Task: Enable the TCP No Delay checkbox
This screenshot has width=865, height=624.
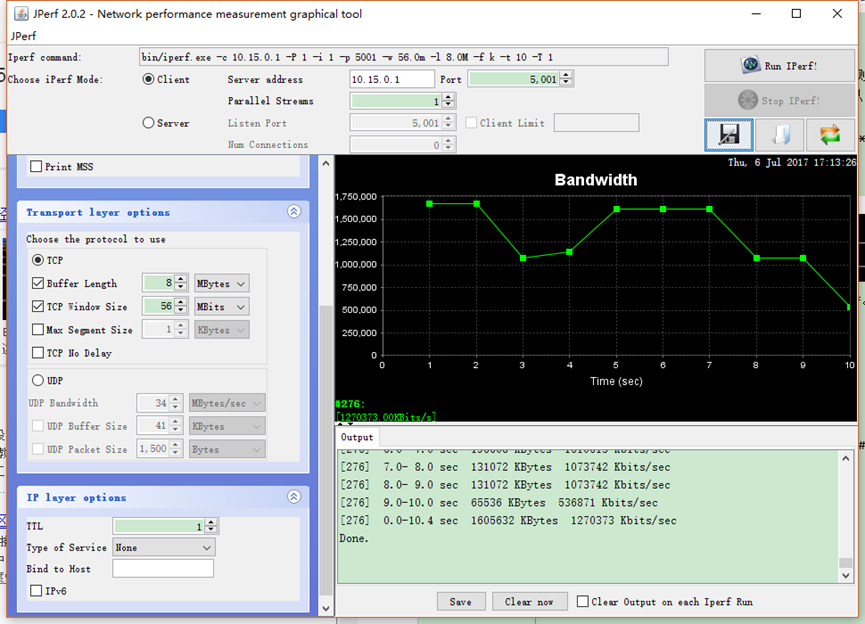Action: 38,353
